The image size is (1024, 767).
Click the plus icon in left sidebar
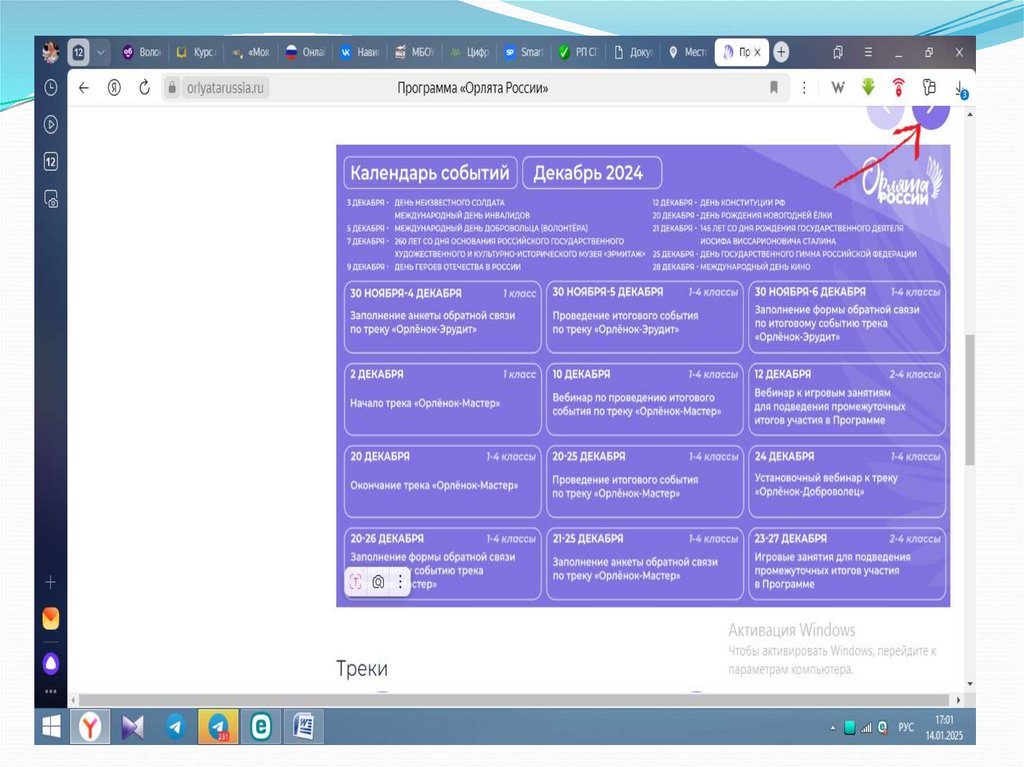tap(50, 581)
